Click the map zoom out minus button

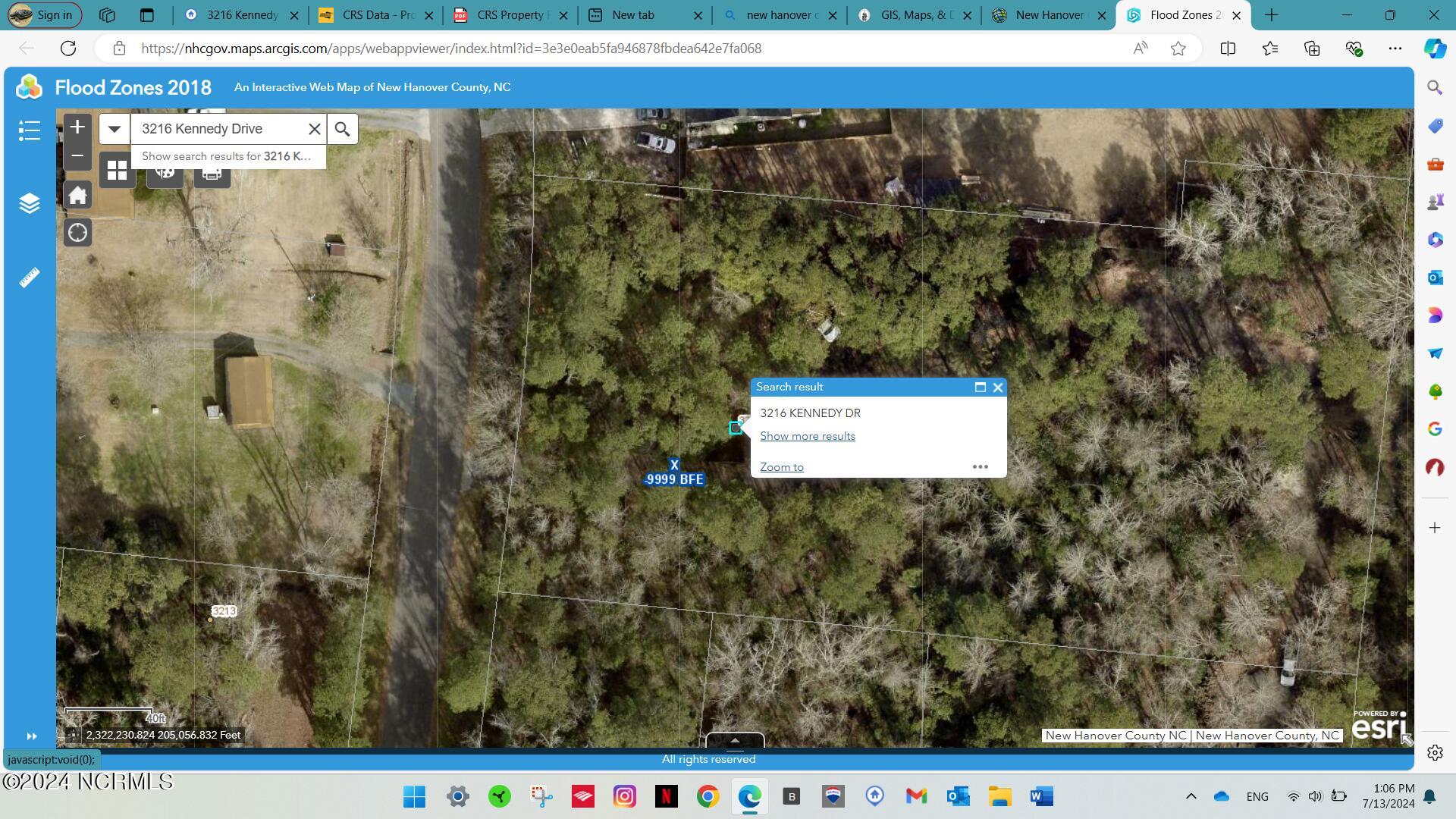(77, 156)
